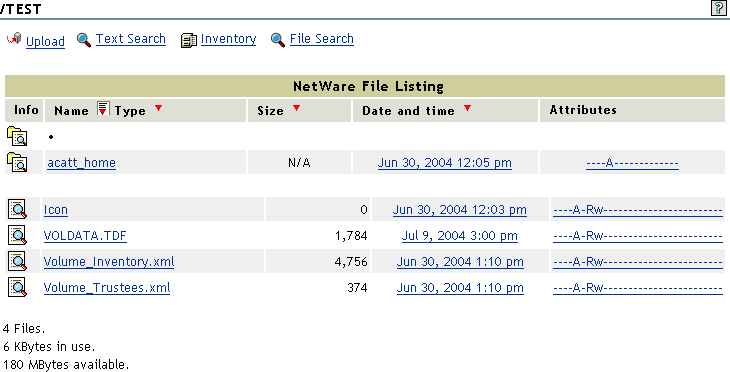Click the N/A size cell
The height and width of the screenshot is (372, 730).
tap(299, 162)
